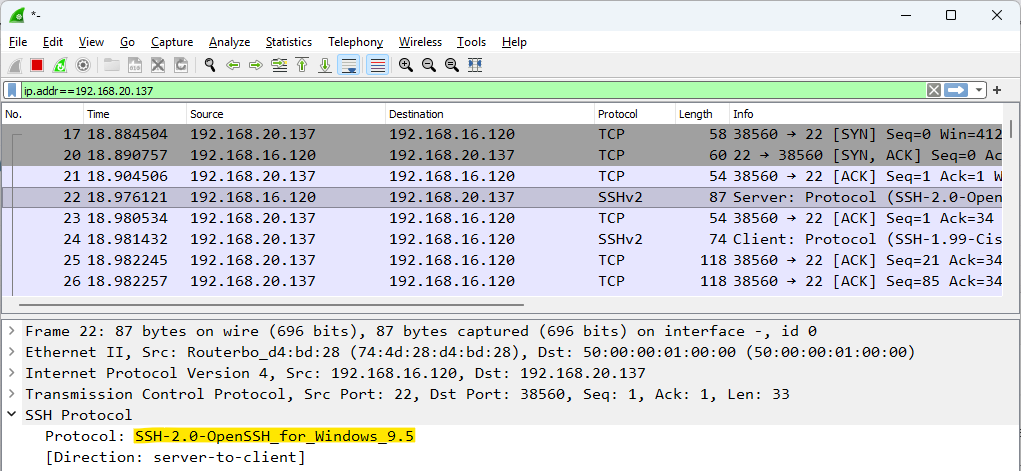Toggle packet list colorization
Screen dimensions: 1021x471
(x=378, y=65)
